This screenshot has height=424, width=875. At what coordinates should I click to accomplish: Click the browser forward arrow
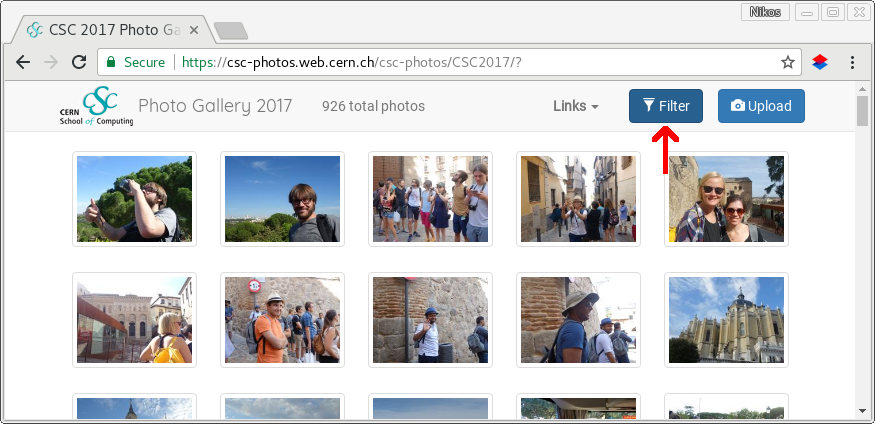51,62
